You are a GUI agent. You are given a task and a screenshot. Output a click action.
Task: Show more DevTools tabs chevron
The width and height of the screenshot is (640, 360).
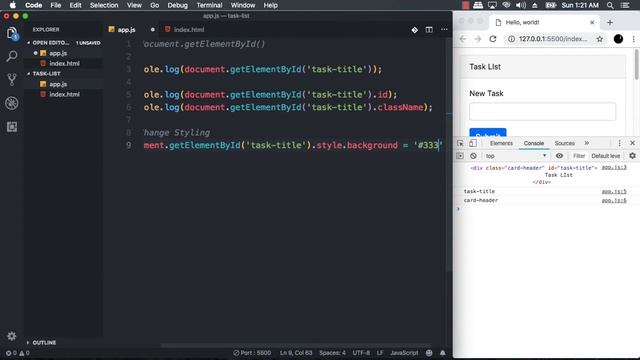point(587,143)
